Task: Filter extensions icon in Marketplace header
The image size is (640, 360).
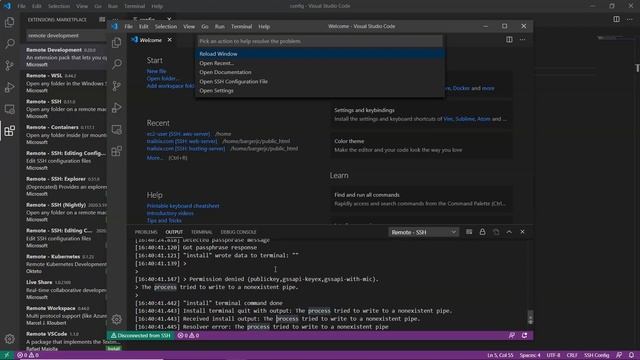Action: (x=102, y=19)
